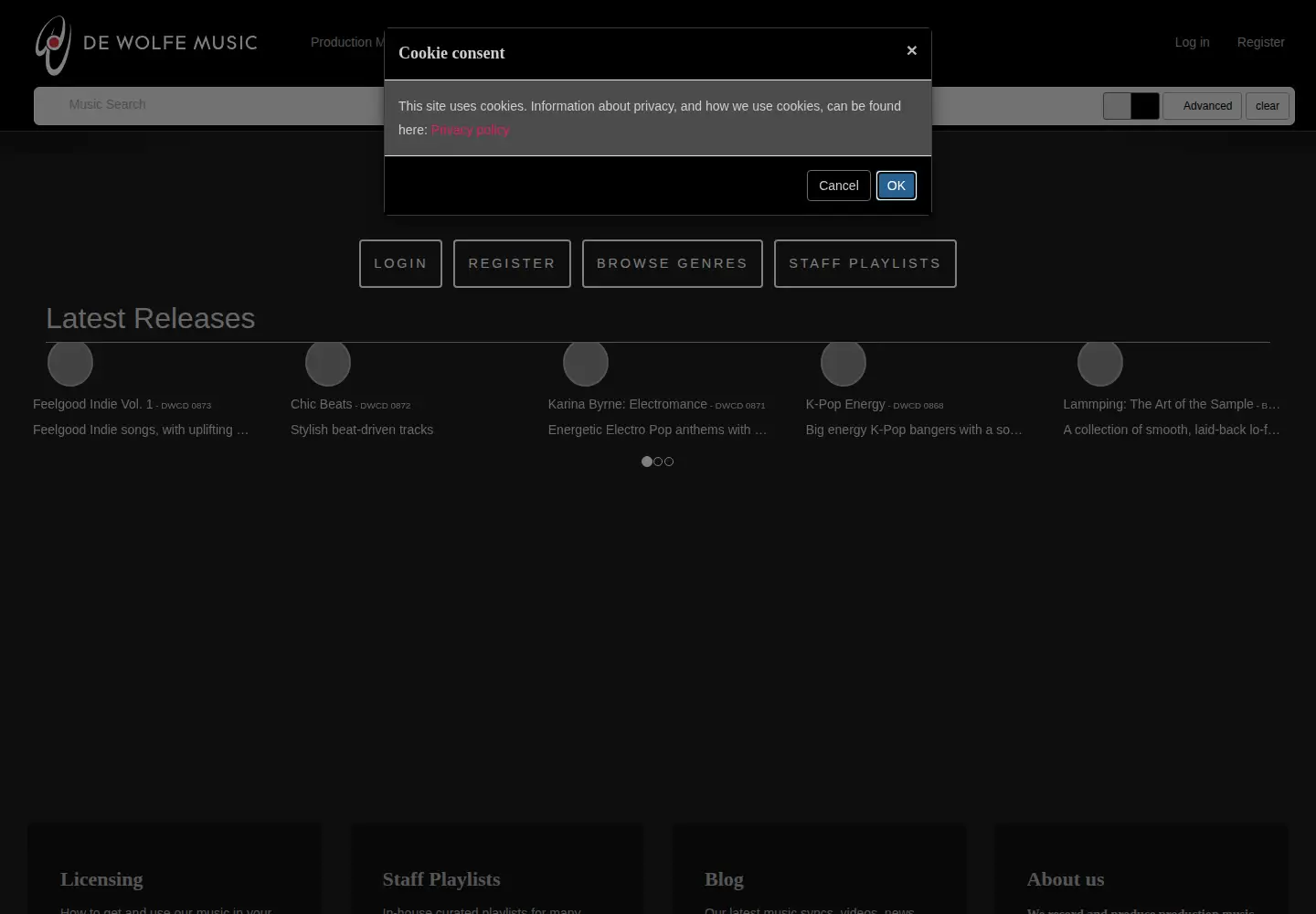The image size is (1316, 914).
Task: Open the K-Pop Energy release title
Action: (x=845, y=404)
